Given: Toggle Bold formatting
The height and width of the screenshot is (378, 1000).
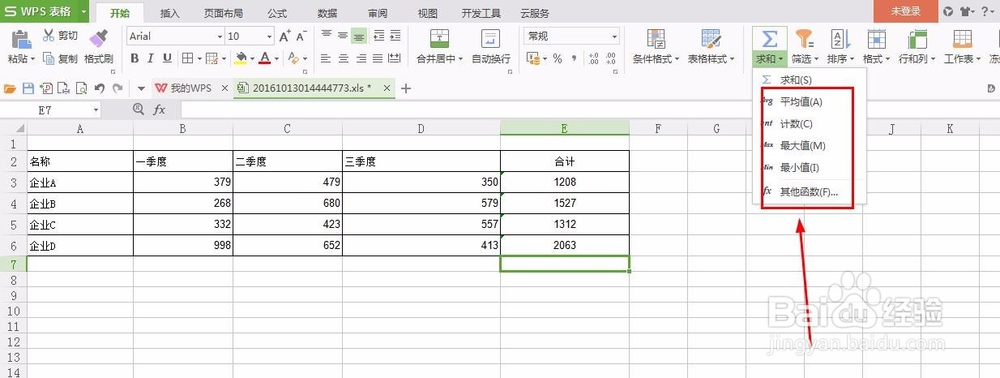Looking at the screenshot, I should (x=135, y=59).
